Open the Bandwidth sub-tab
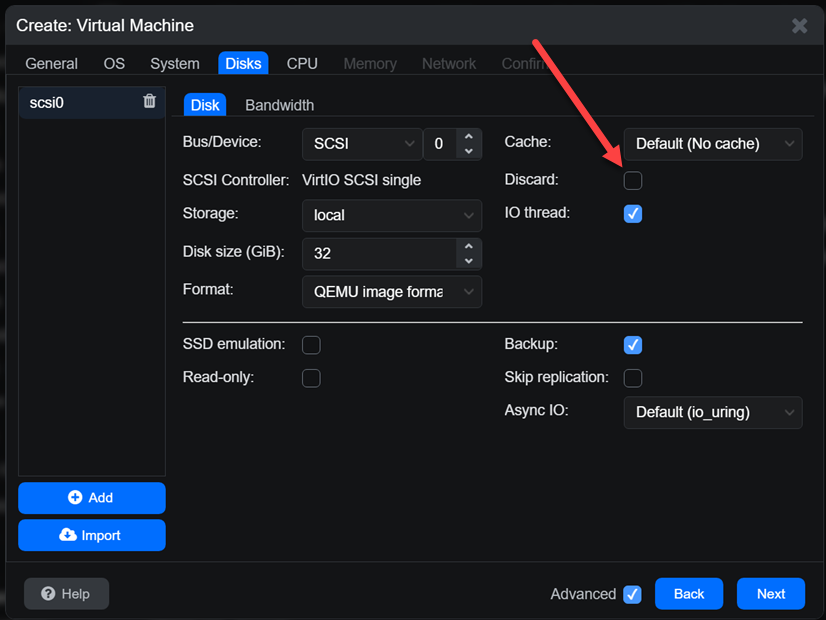The width and height of the screenshot is (826, 620). [x=280, y=105]
